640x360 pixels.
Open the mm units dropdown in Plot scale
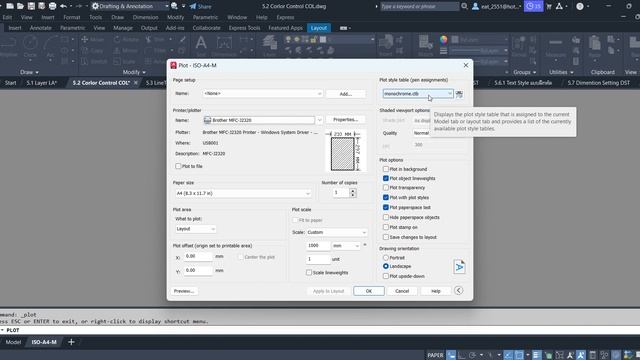[346, 246]
